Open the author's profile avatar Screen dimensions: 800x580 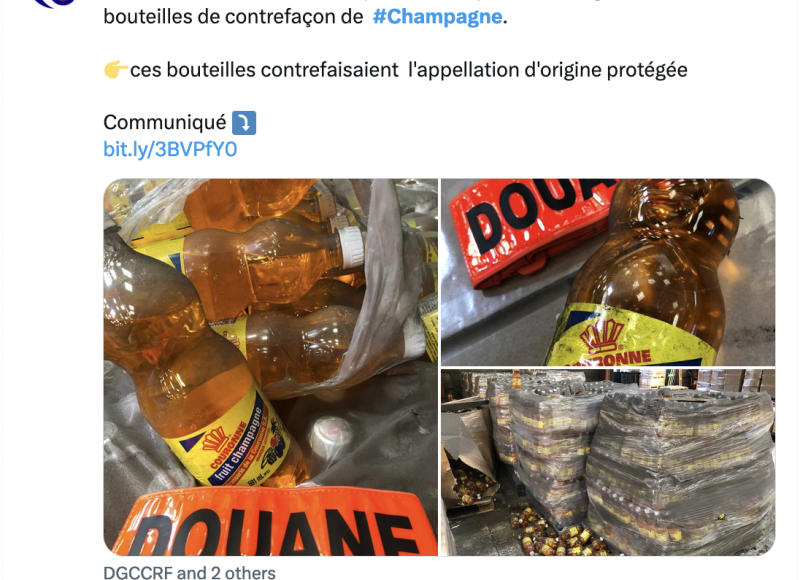(x=55, y=4)
